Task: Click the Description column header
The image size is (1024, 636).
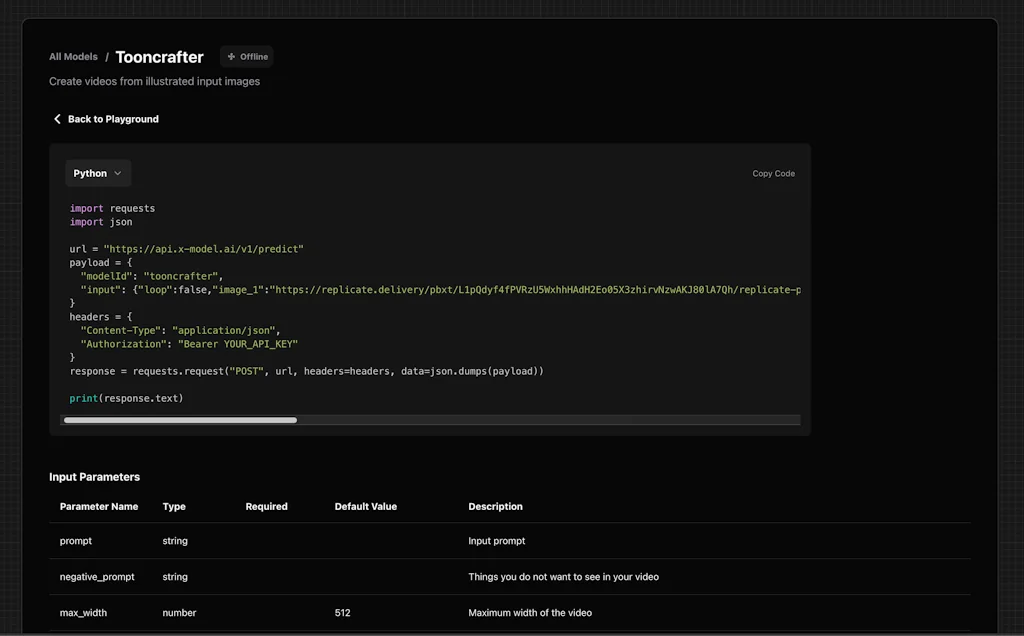Action: [x=495, y=506]
